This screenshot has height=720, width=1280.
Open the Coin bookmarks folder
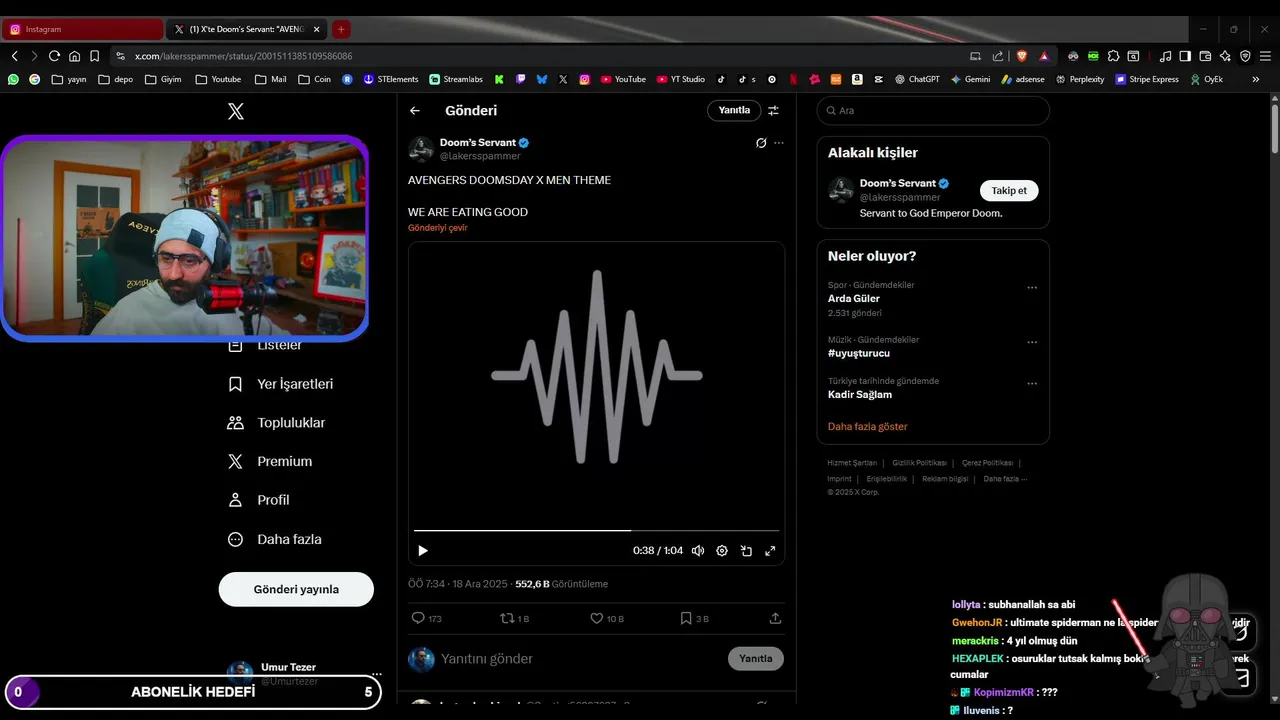click(x=314, y=79)
